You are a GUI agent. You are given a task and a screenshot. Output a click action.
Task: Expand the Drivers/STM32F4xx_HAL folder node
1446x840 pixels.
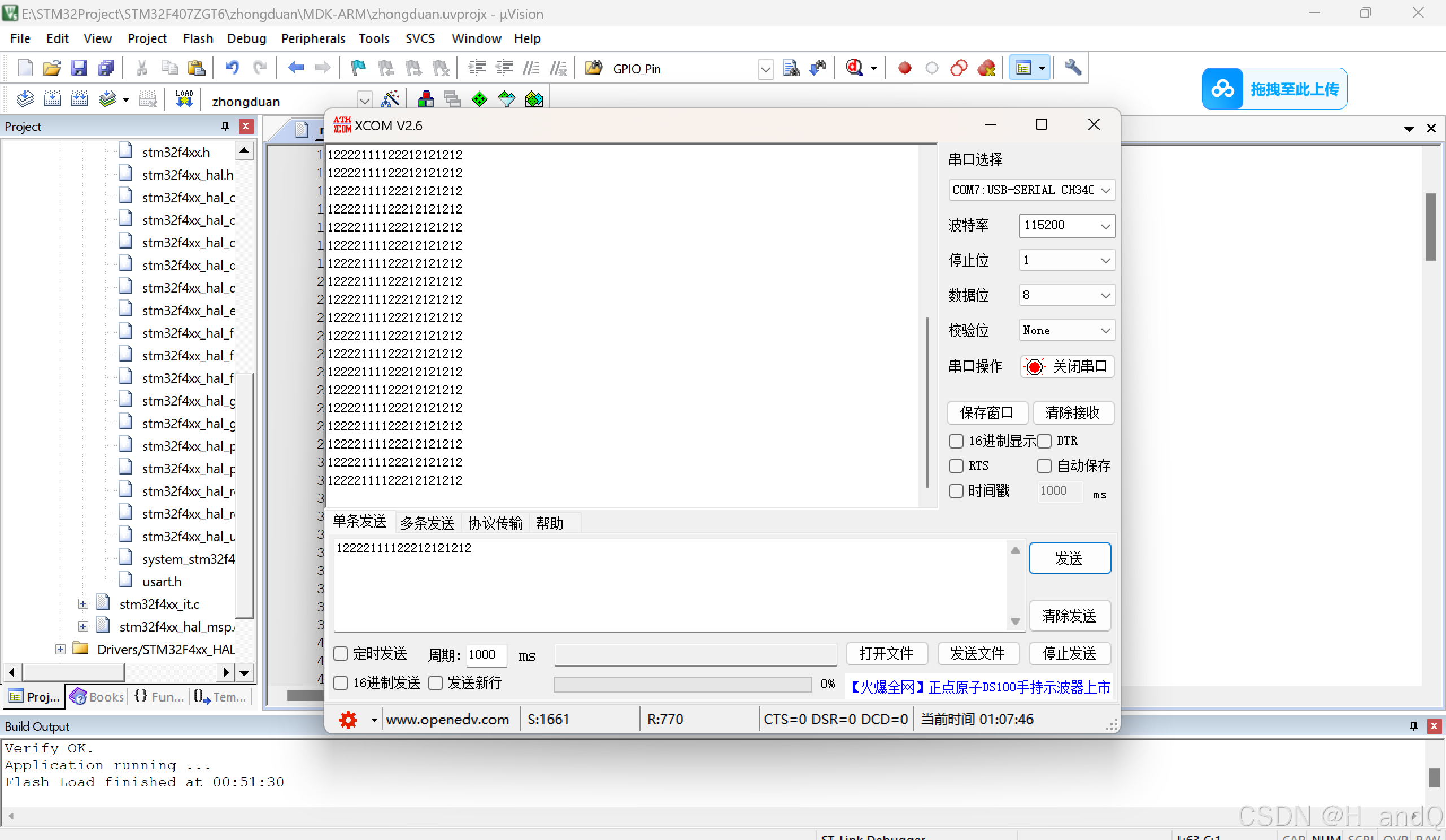[x=60, y=649]
